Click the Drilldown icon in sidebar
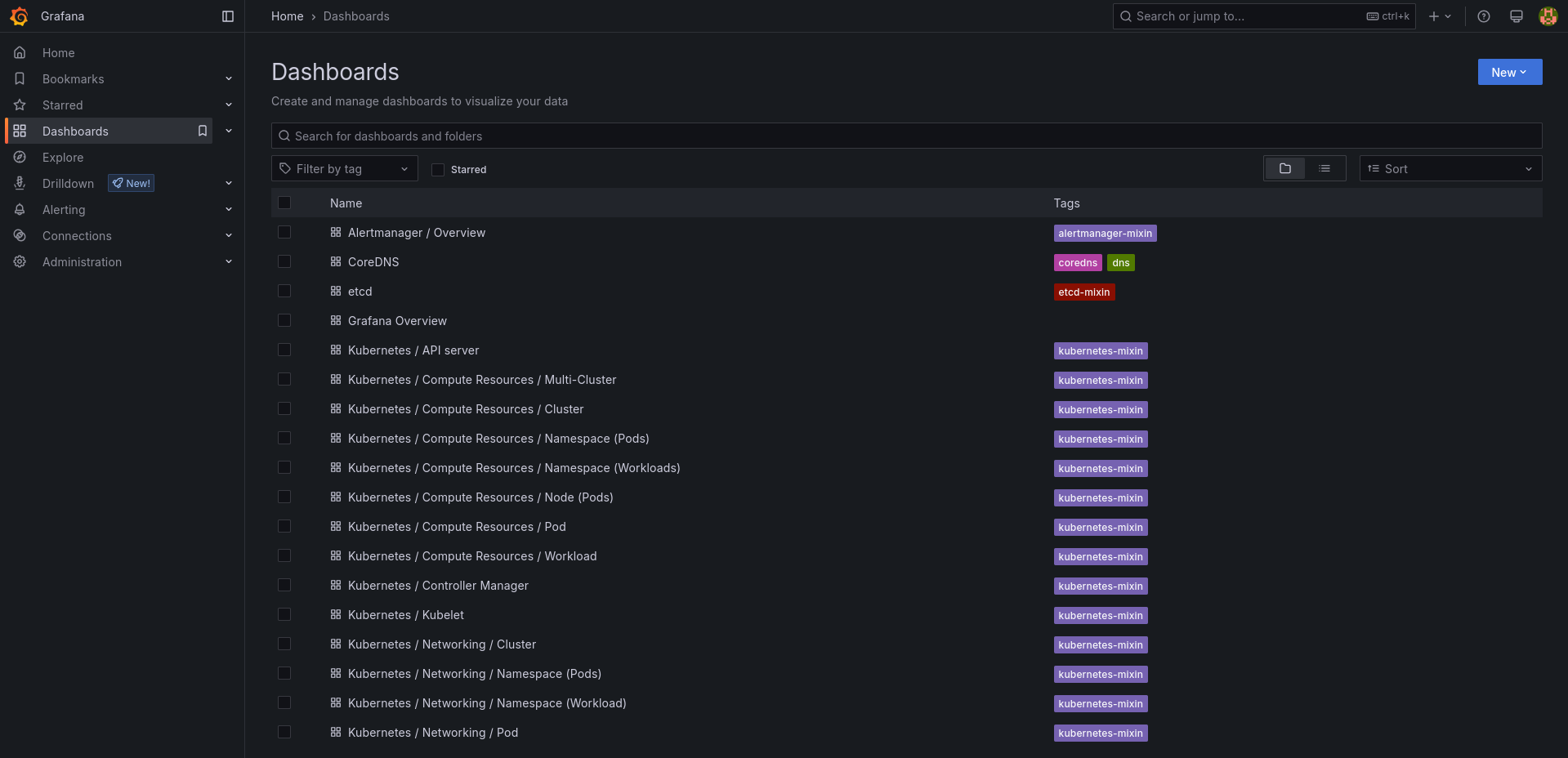 (20, 183)
